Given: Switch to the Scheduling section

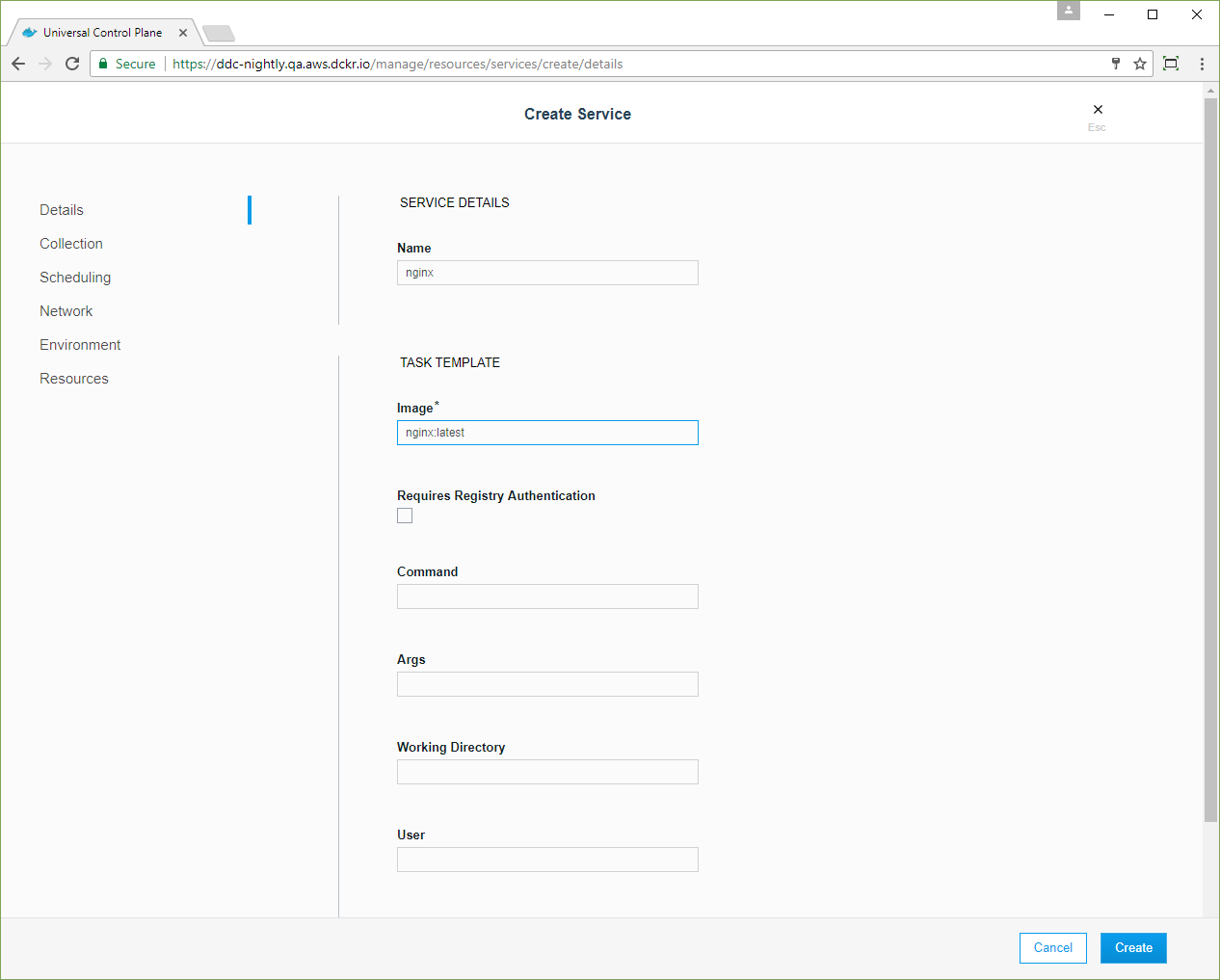Looking at the screenshot, I should click(x=75, y=278).
